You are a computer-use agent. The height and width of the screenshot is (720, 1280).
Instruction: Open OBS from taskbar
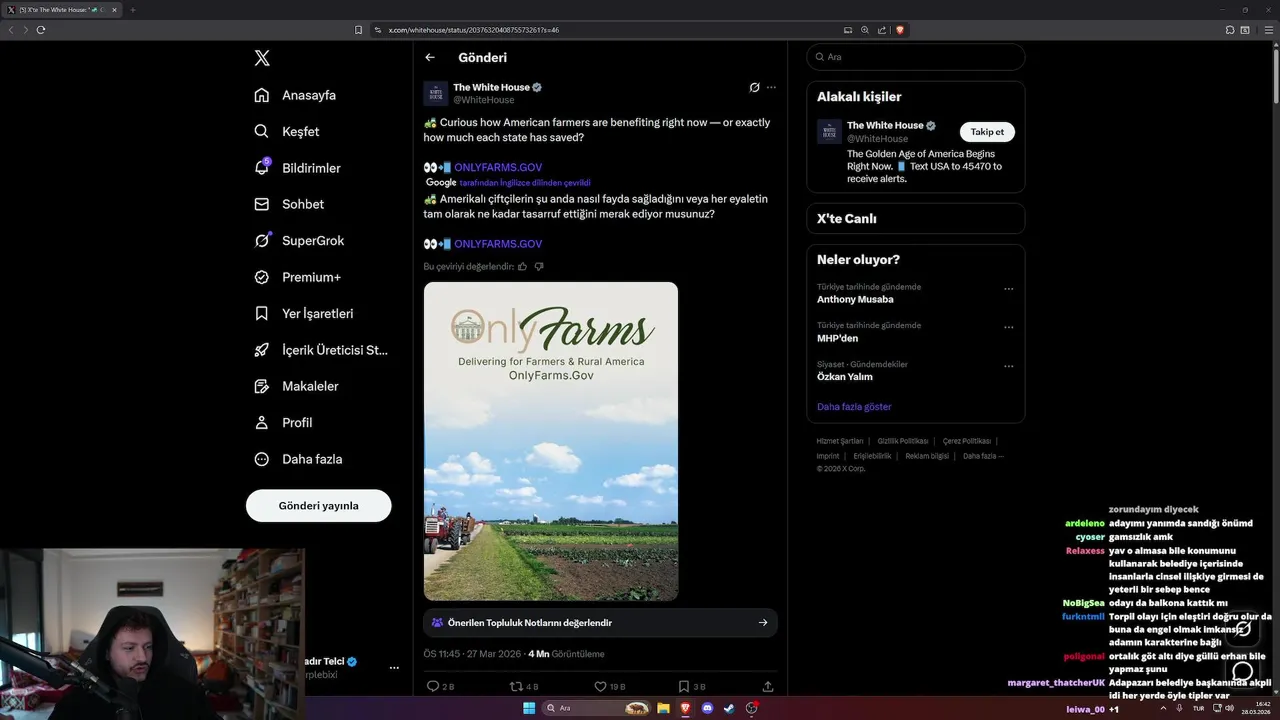click(x=752, y=708)
